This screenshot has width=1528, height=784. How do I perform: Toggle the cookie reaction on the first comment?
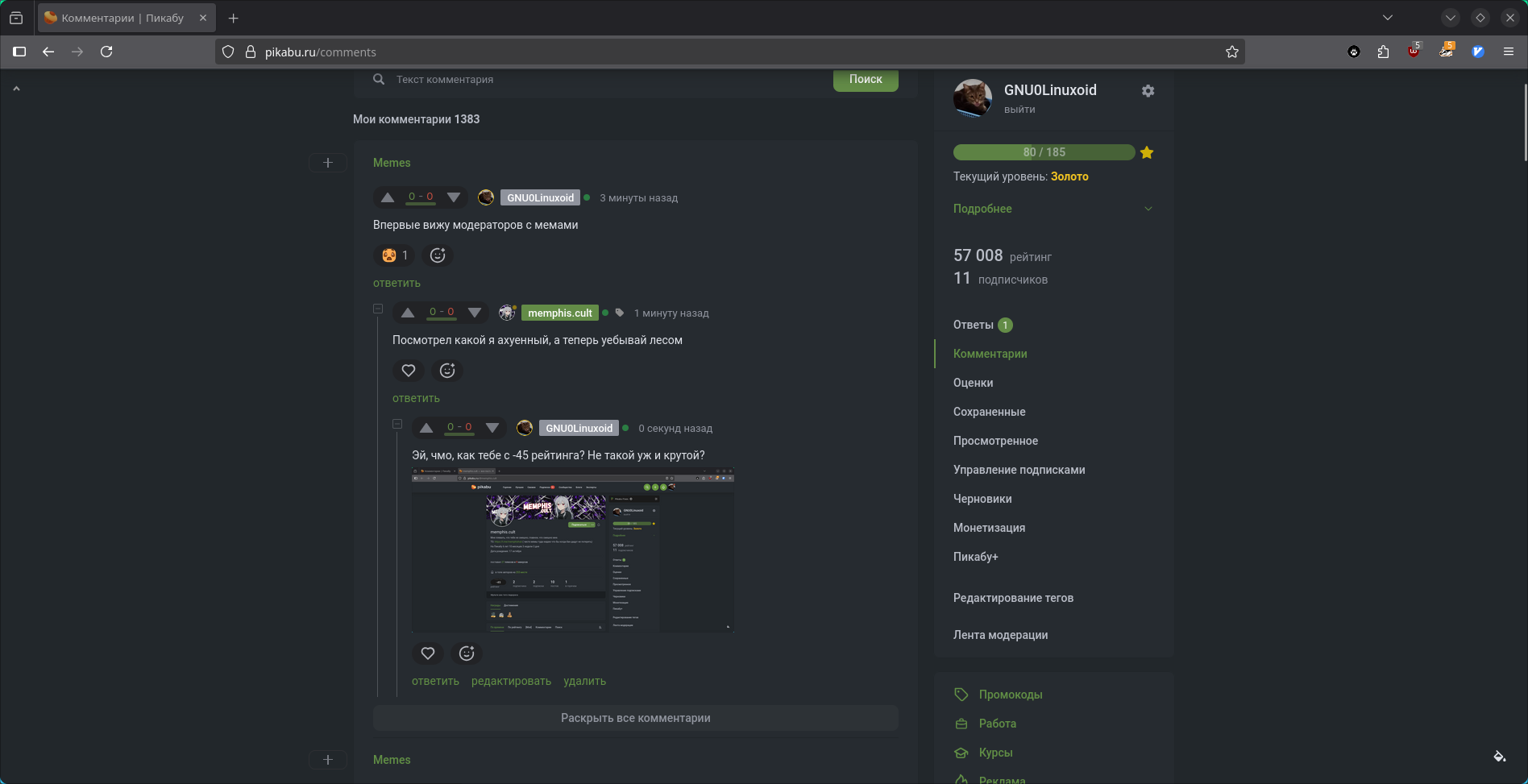click(x=394, y=255)
